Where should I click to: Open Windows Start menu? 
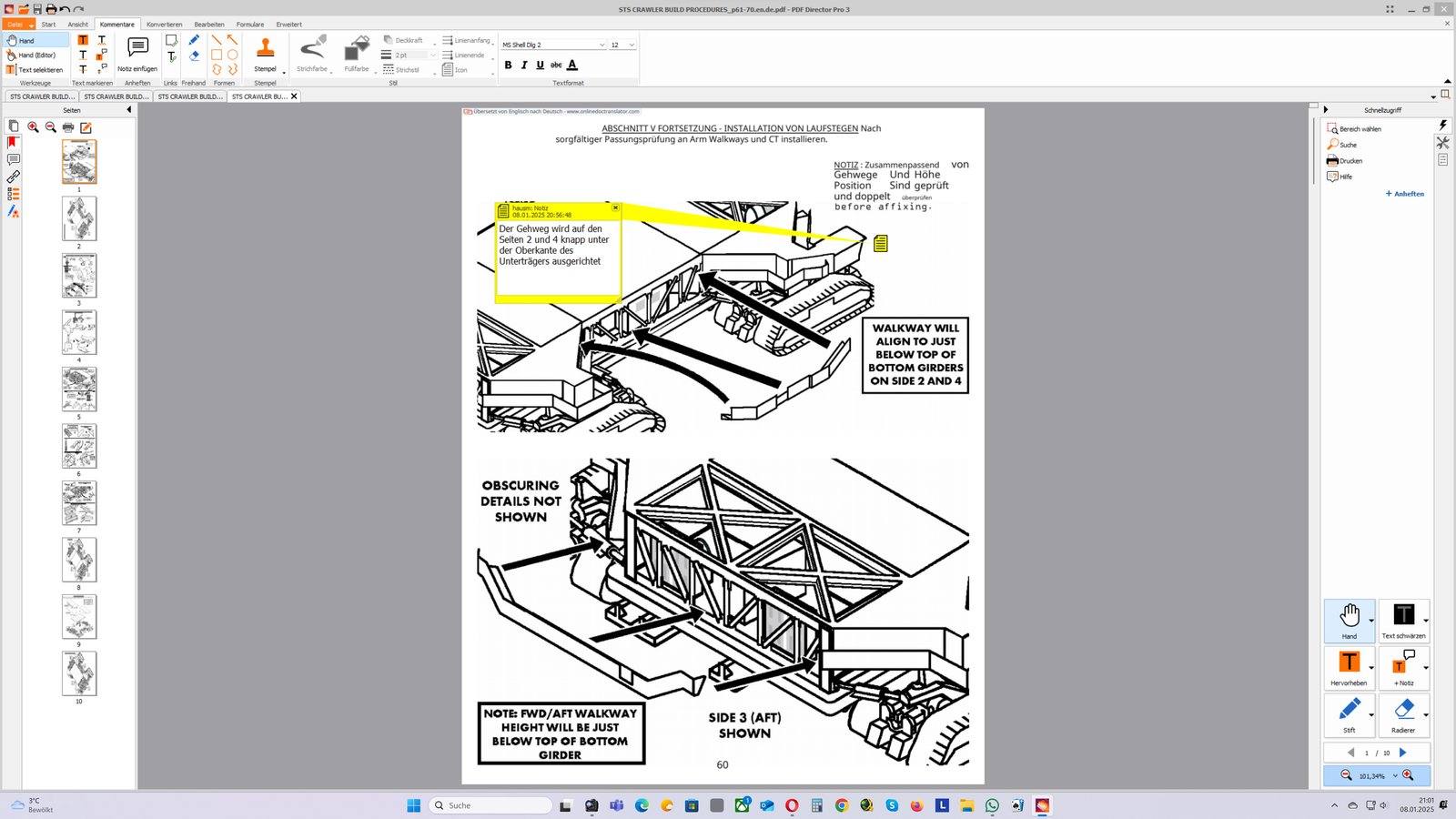(x=413, y=805)
